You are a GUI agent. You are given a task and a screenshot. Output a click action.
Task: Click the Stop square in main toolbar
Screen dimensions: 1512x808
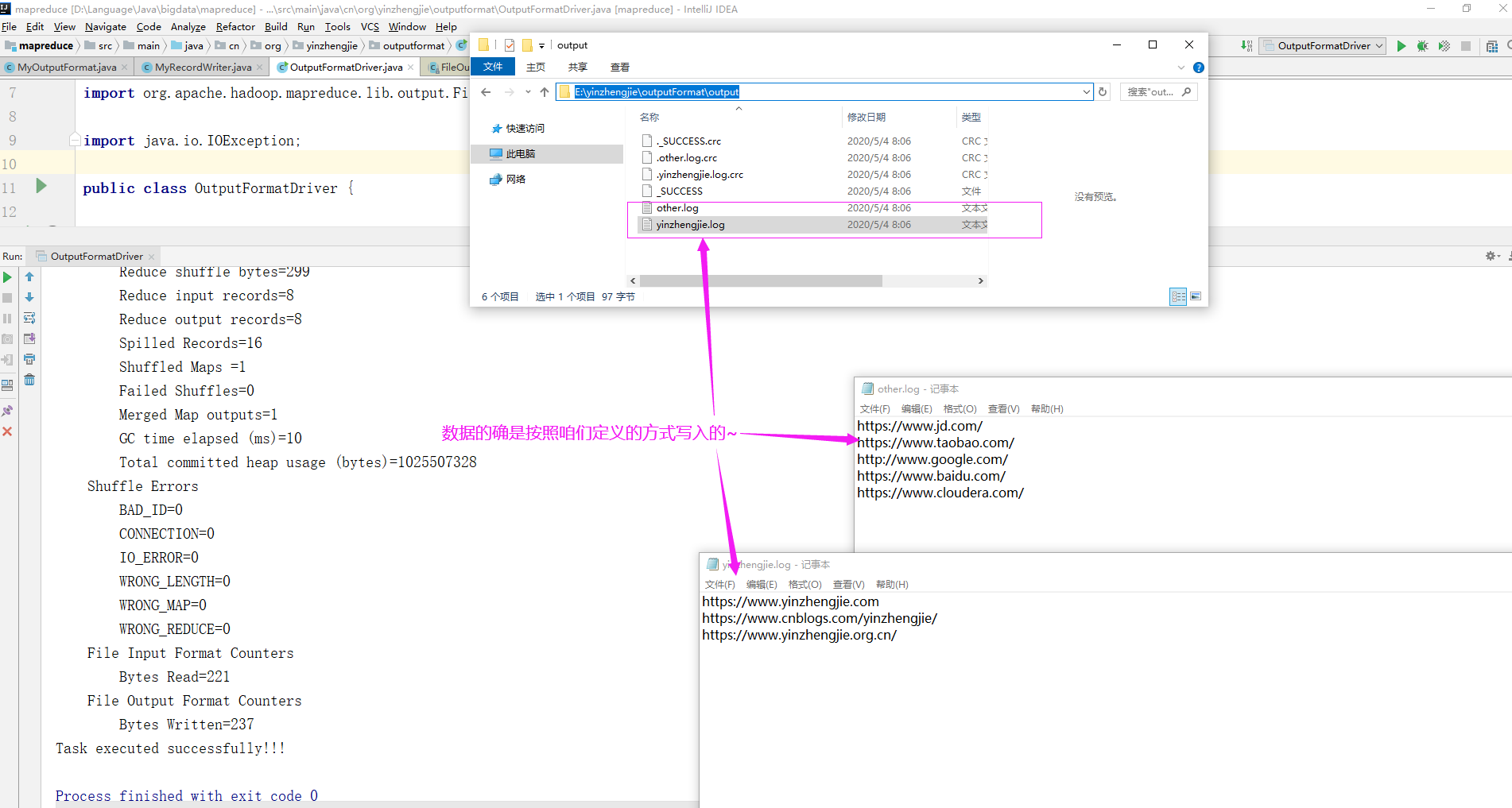tap(1466, 46)
